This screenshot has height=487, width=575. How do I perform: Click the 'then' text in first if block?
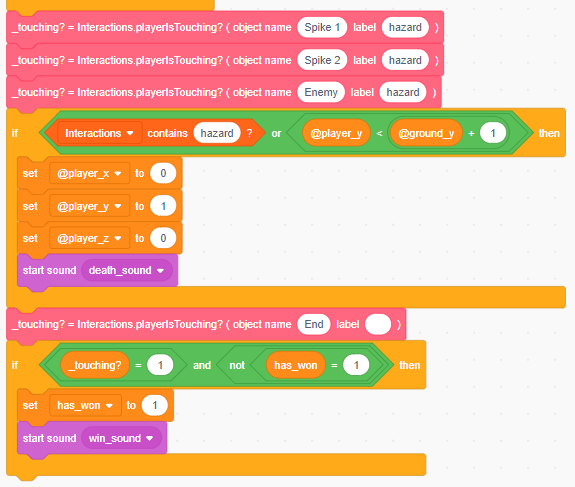pos(549,133)
